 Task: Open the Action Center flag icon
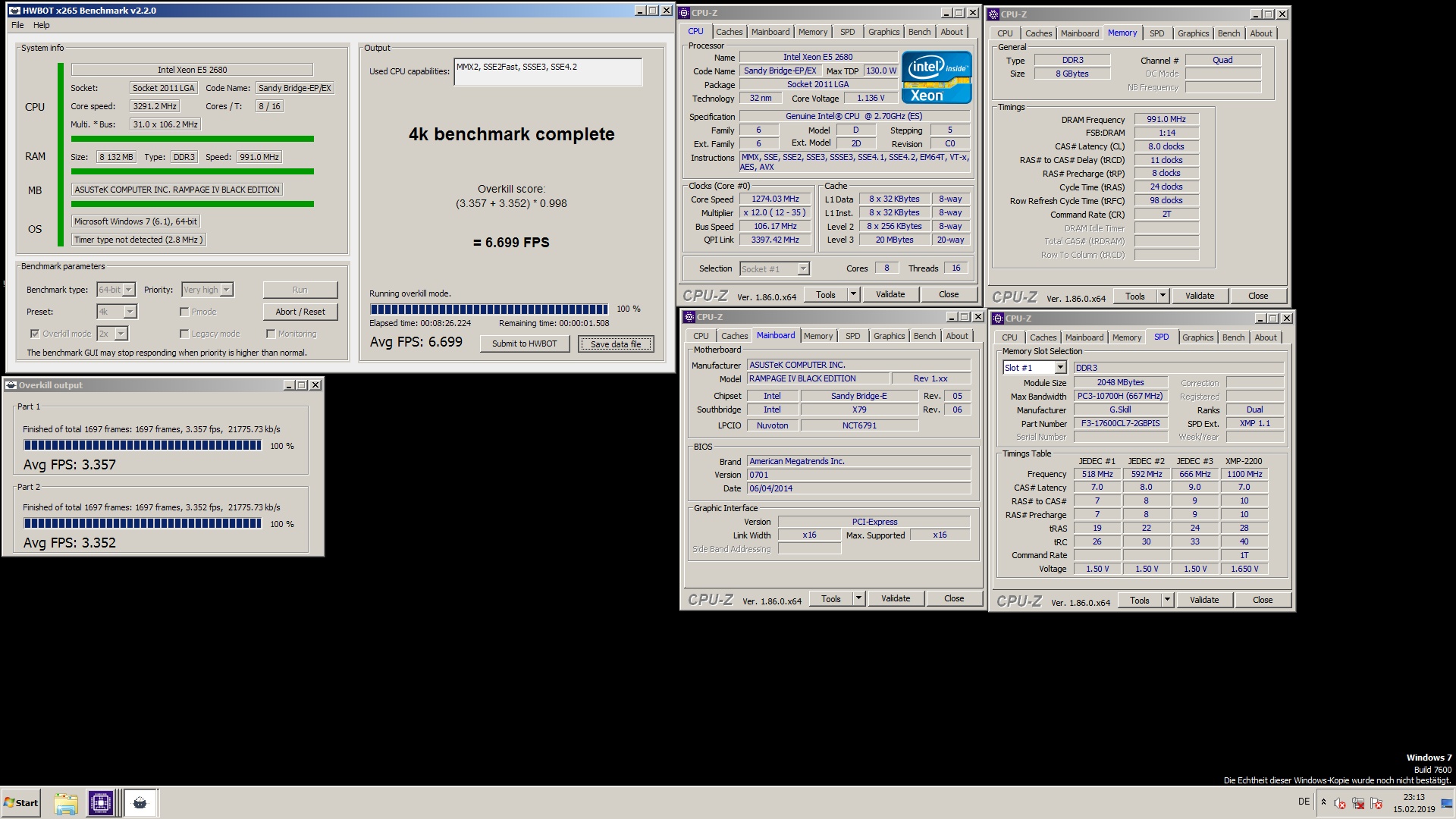tap(1376, 804)
